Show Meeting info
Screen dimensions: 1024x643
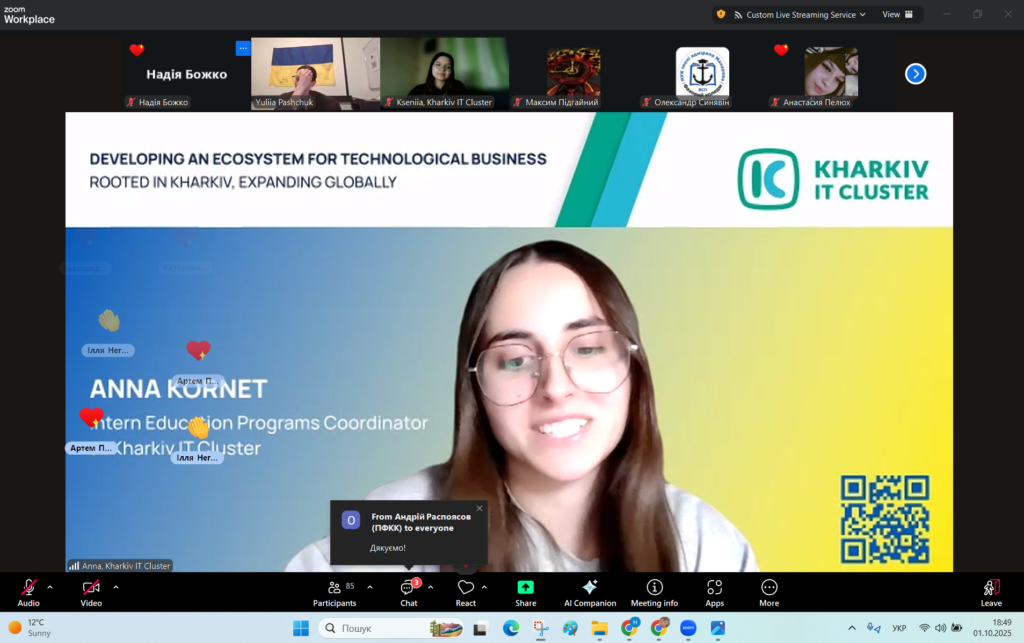tap(654, 588)
